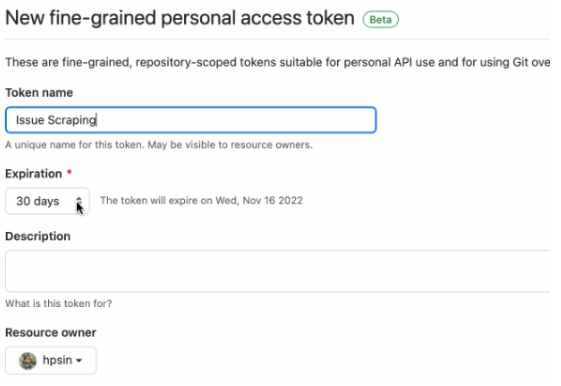The image size is (561, 386).
Task: Focus the Token name field with 'Issue Scraping'
Action: pyautogui.click(x=191, y=120)
